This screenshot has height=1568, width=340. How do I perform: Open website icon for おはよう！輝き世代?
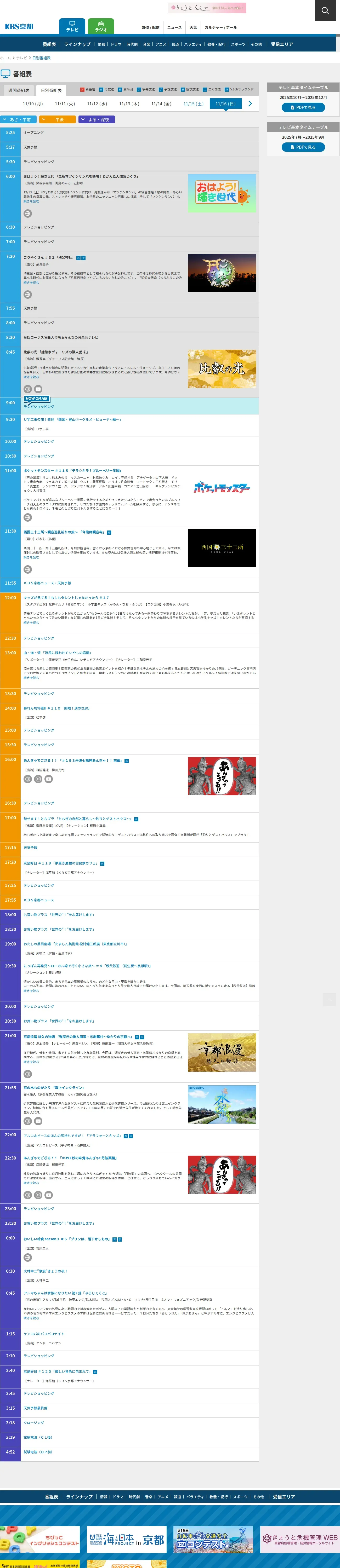(x=27, y=214)
